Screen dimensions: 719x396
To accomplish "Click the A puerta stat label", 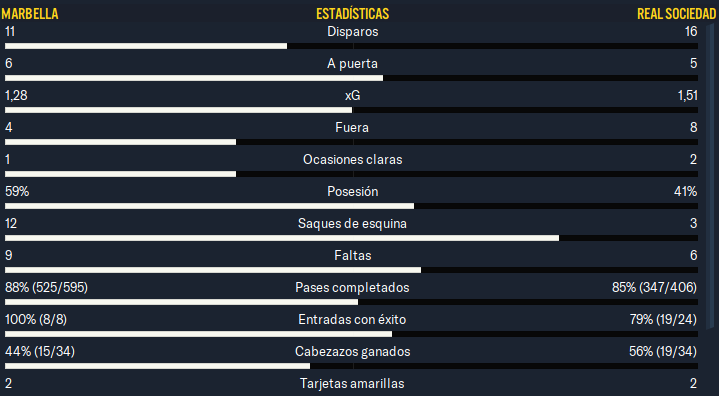I will [x=352, y=64].
